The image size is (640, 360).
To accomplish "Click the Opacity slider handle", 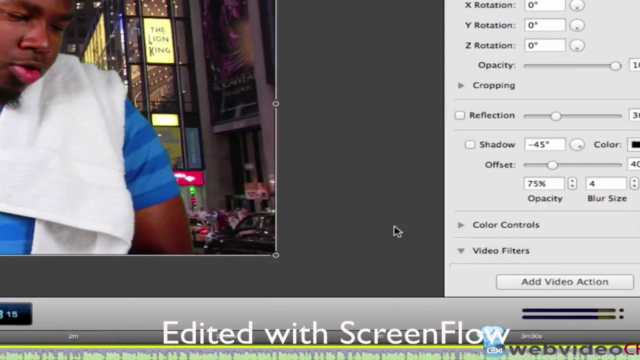I will (x=615, y=66).
